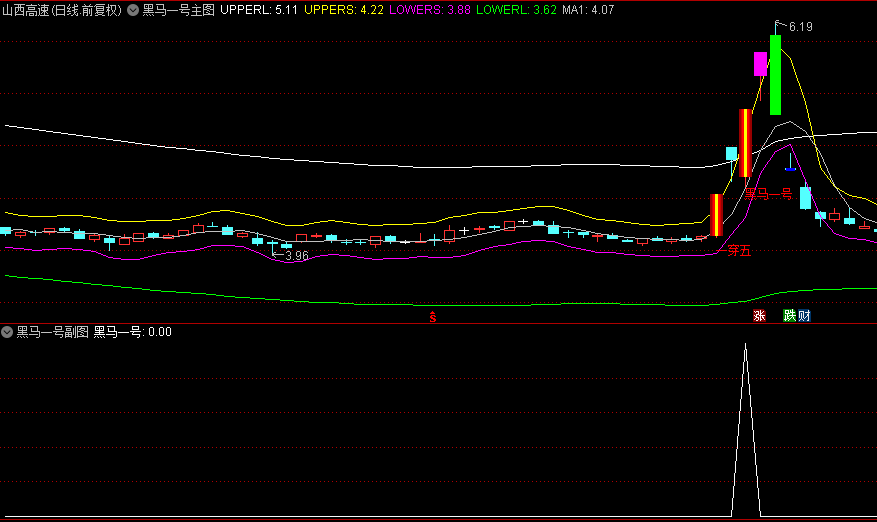Image resolution: width=877 pixels, height=522 pixels.
Task: Open the 黑马一号主图 indicator dropdown arrow
Action: coord(133,10)
